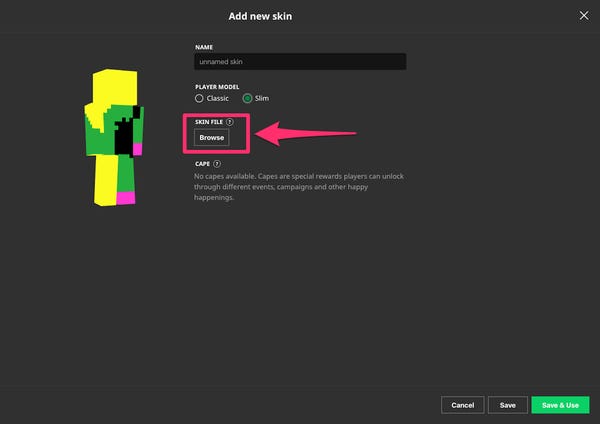
Task: Click the PLAYER MODEL label
Action: [x=217, y=87]
